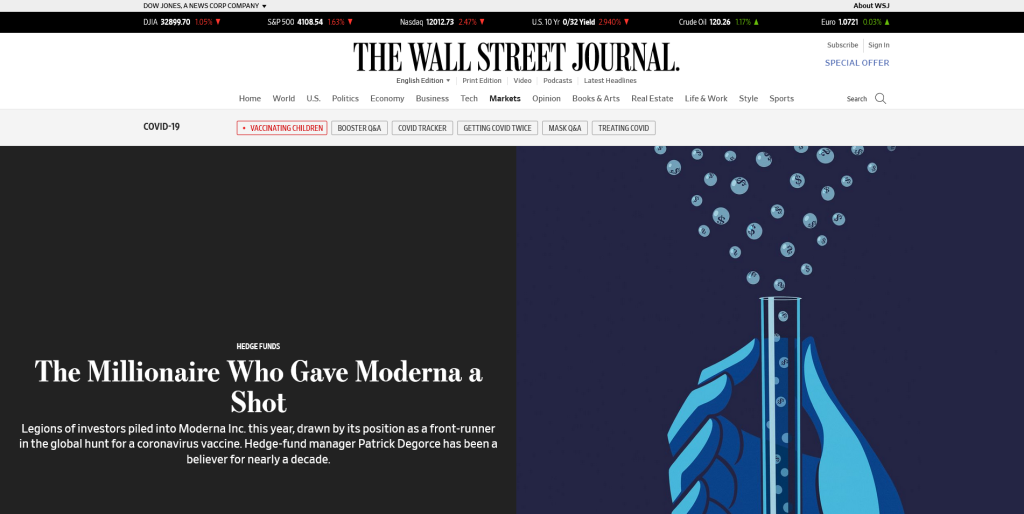The image size is (1024, 514).
Task: Expand Dow Jones company dropdown arrow
Action: (264, 6)
